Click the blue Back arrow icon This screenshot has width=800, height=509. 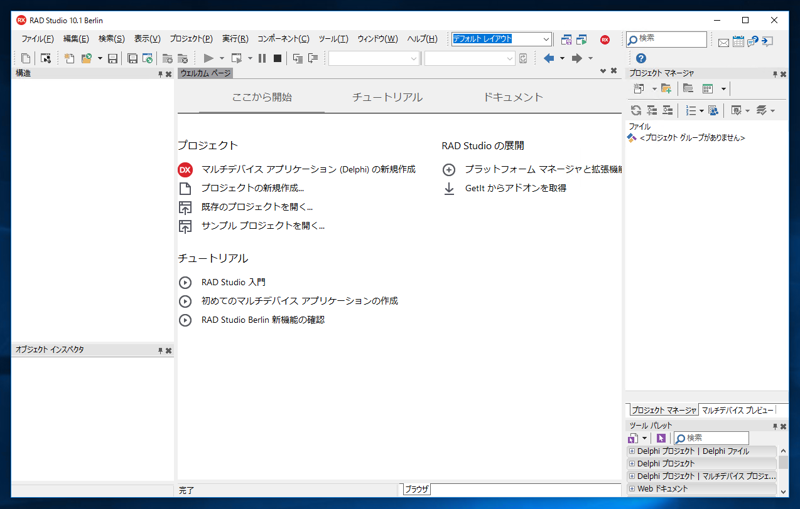click(549, 58)
